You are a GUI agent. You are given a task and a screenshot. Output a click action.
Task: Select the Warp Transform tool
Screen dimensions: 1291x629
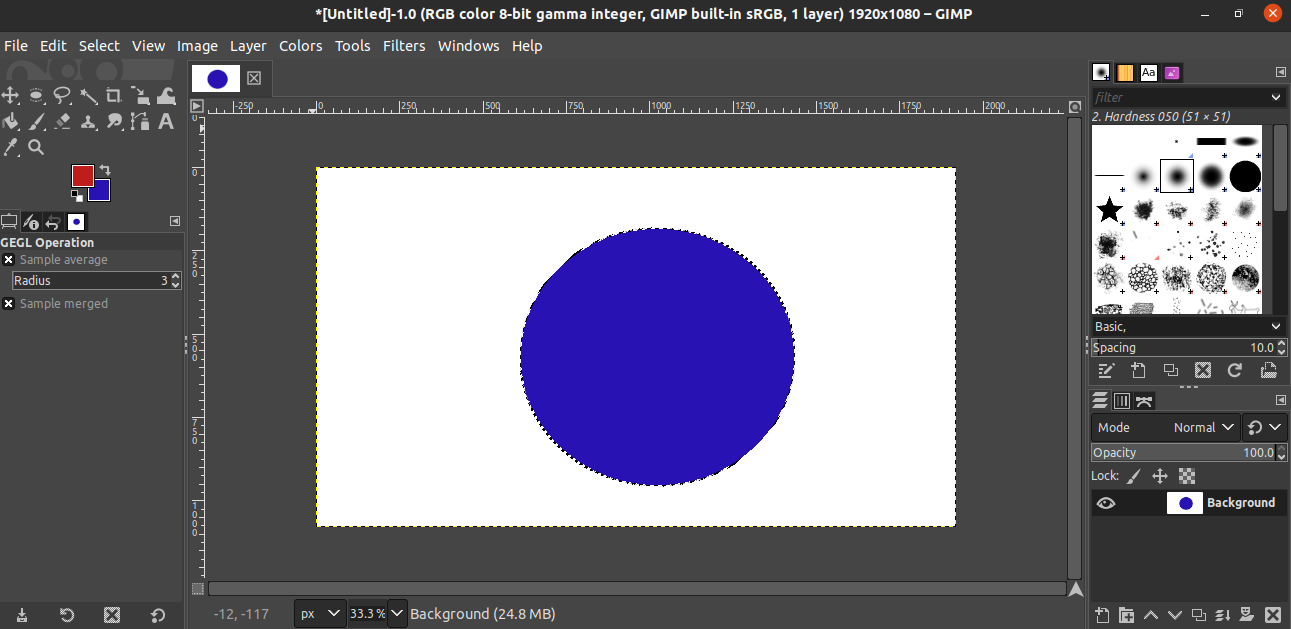point(166,96)
